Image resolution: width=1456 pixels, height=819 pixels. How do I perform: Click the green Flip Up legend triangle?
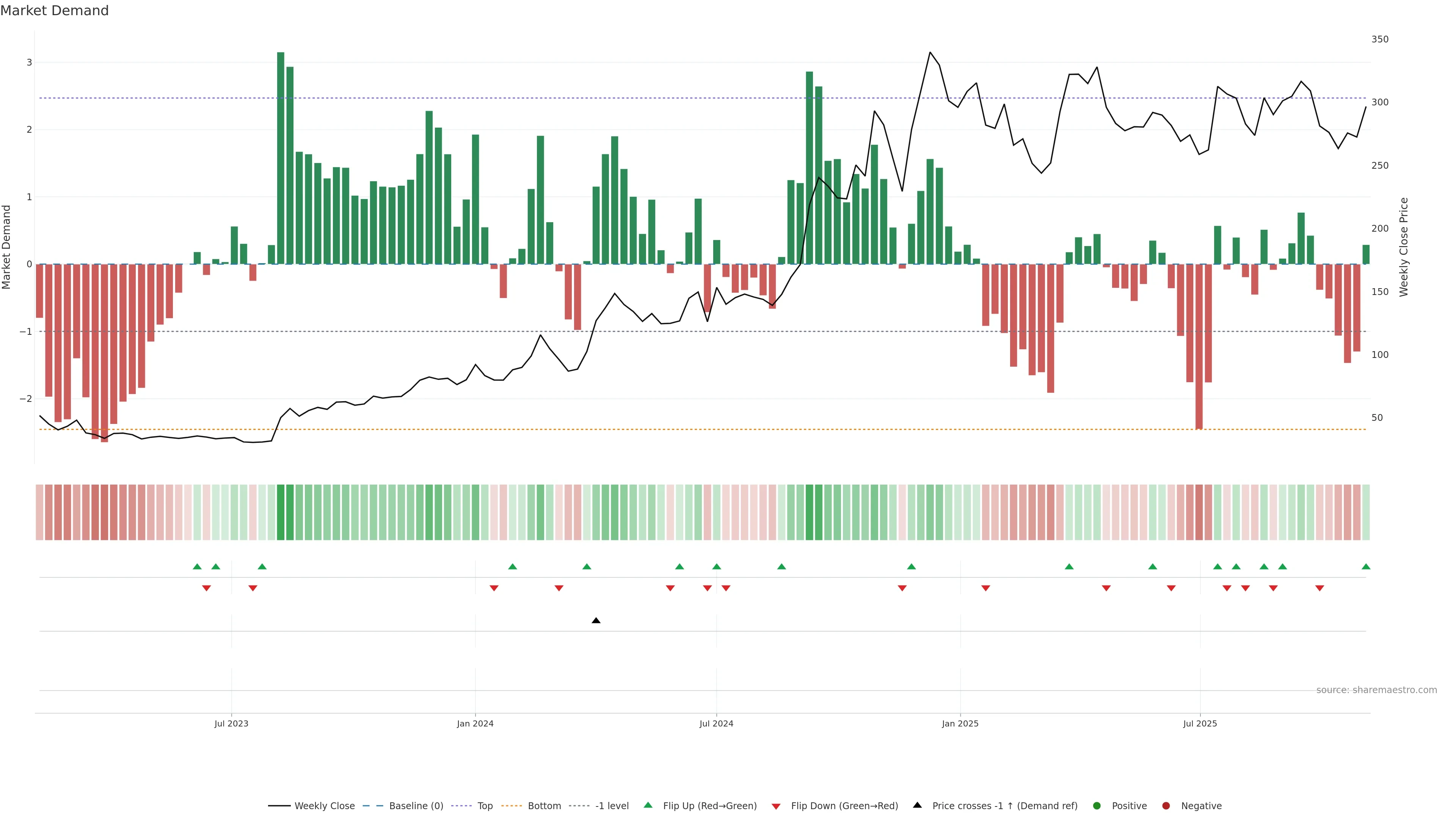point(648,805)
